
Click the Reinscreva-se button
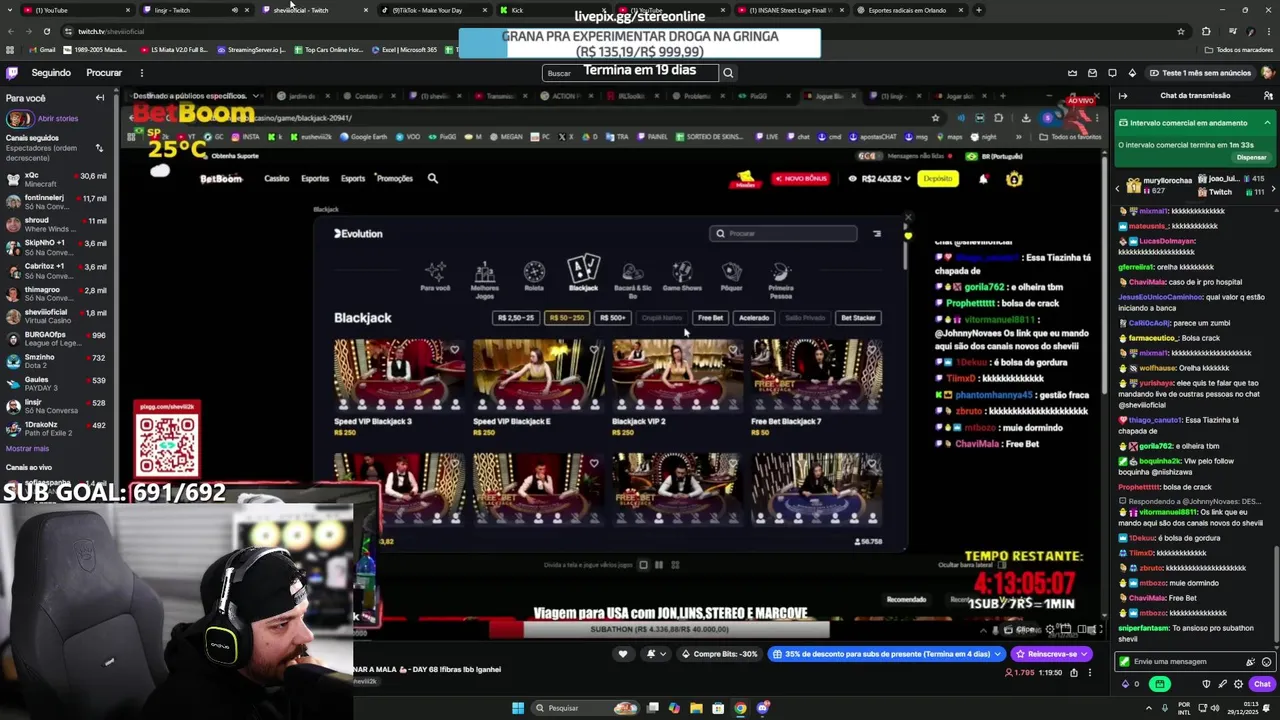(1051, 654)
